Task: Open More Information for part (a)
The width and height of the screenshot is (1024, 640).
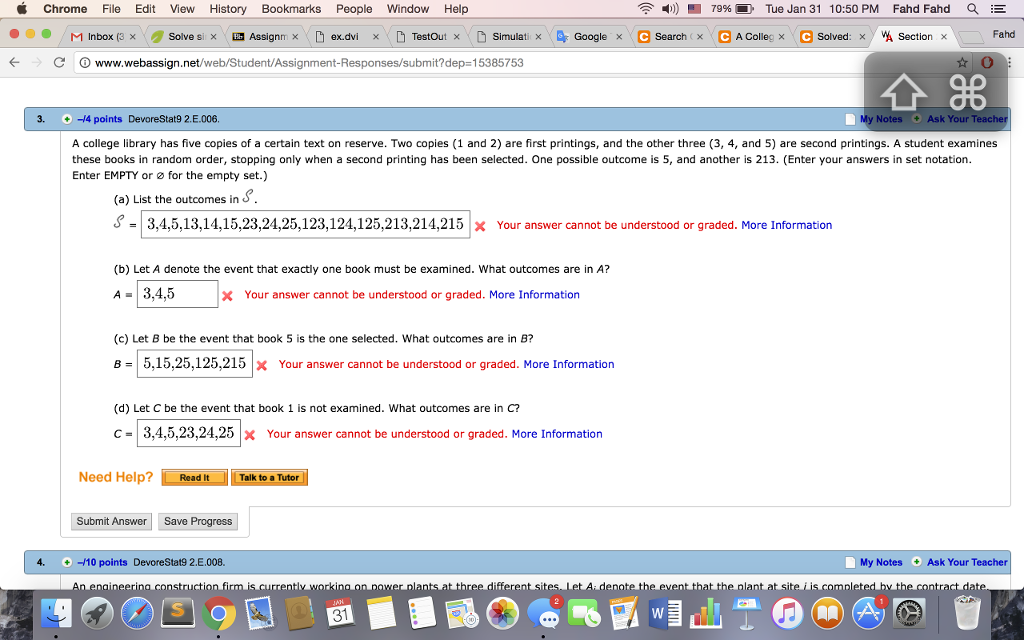Action: click(788, 225)
